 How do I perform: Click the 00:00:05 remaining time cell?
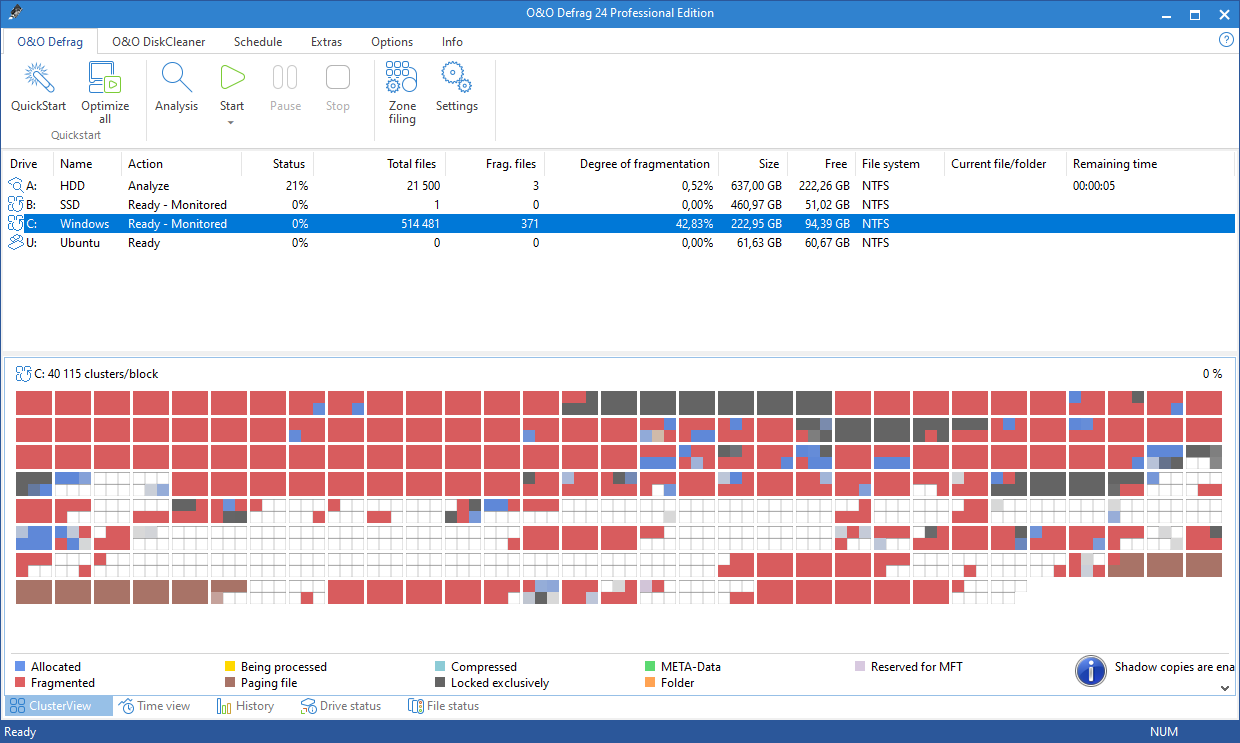(1095, 186)
